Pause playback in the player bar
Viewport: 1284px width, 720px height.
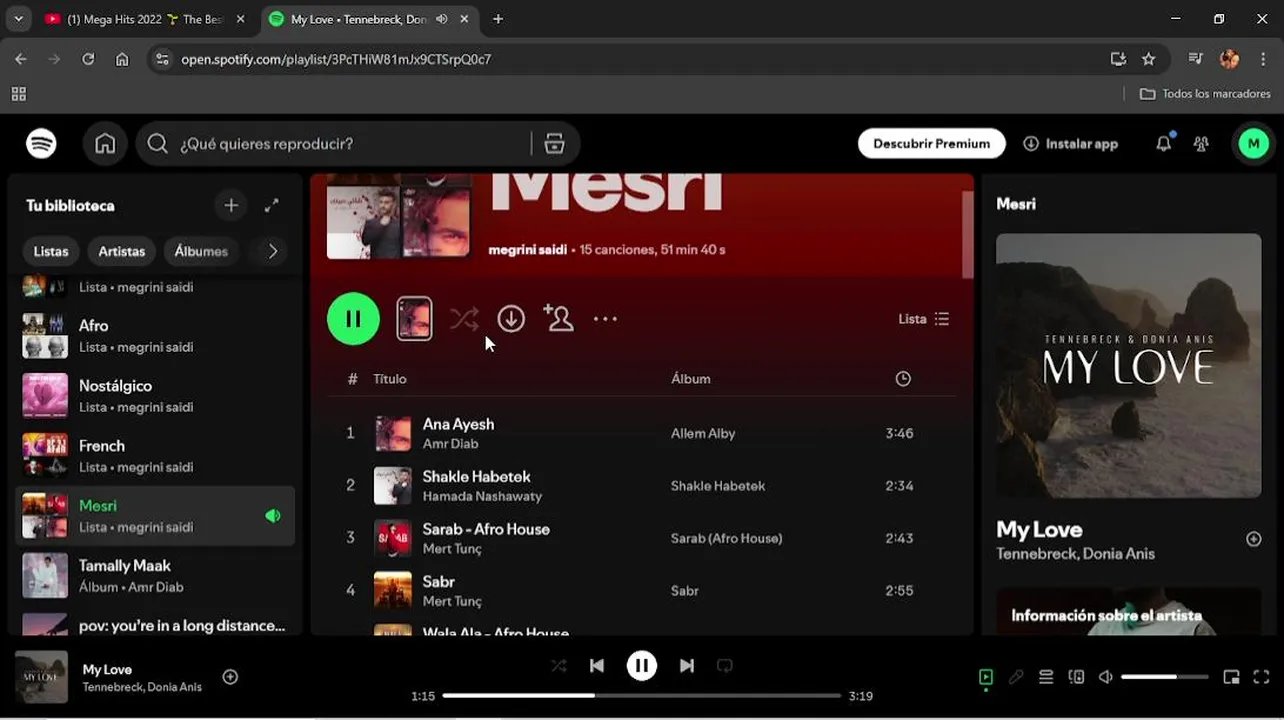642,666
